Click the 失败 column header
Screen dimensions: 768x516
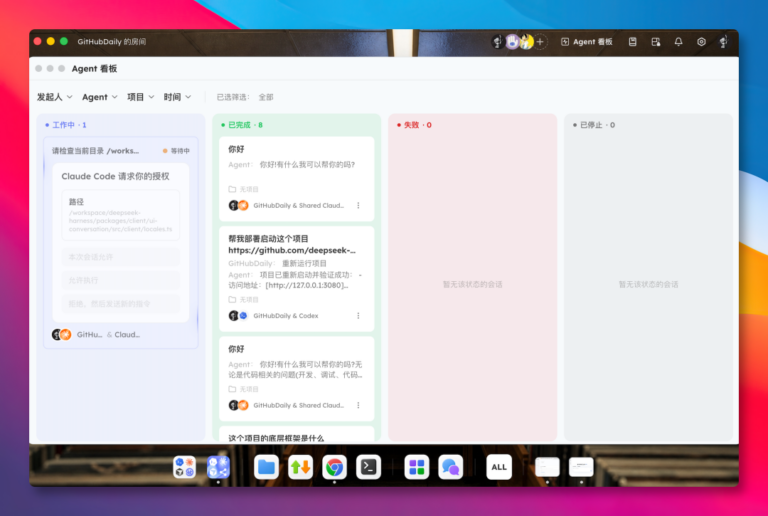pyautogui.click(x=414, y=125)
